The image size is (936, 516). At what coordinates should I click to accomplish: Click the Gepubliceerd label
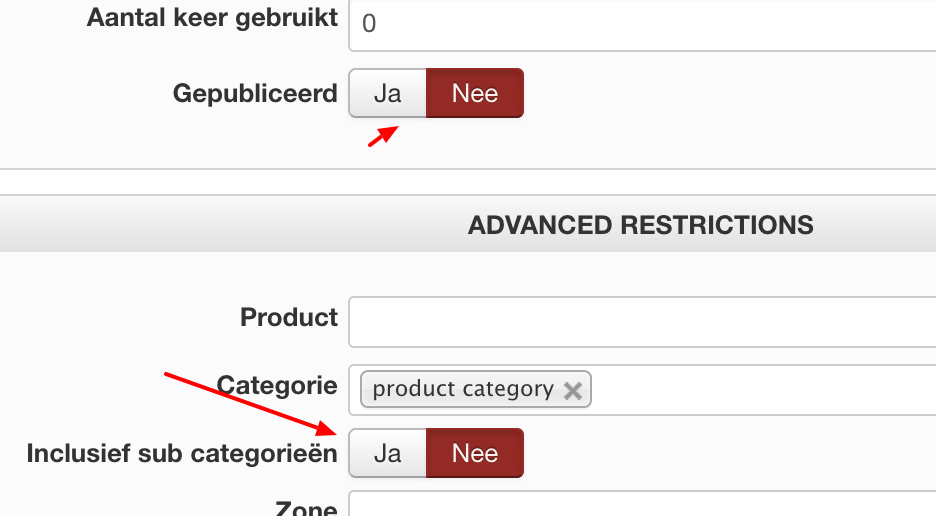tap(255, 93)
